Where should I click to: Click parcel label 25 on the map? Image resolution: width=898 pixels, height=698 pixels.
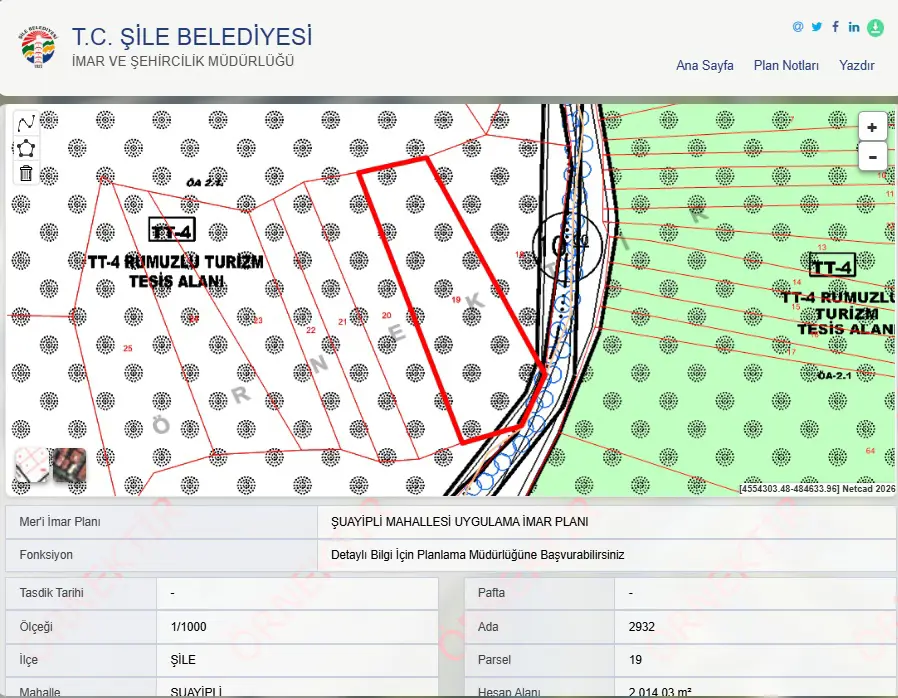click(x=128, y=348)
